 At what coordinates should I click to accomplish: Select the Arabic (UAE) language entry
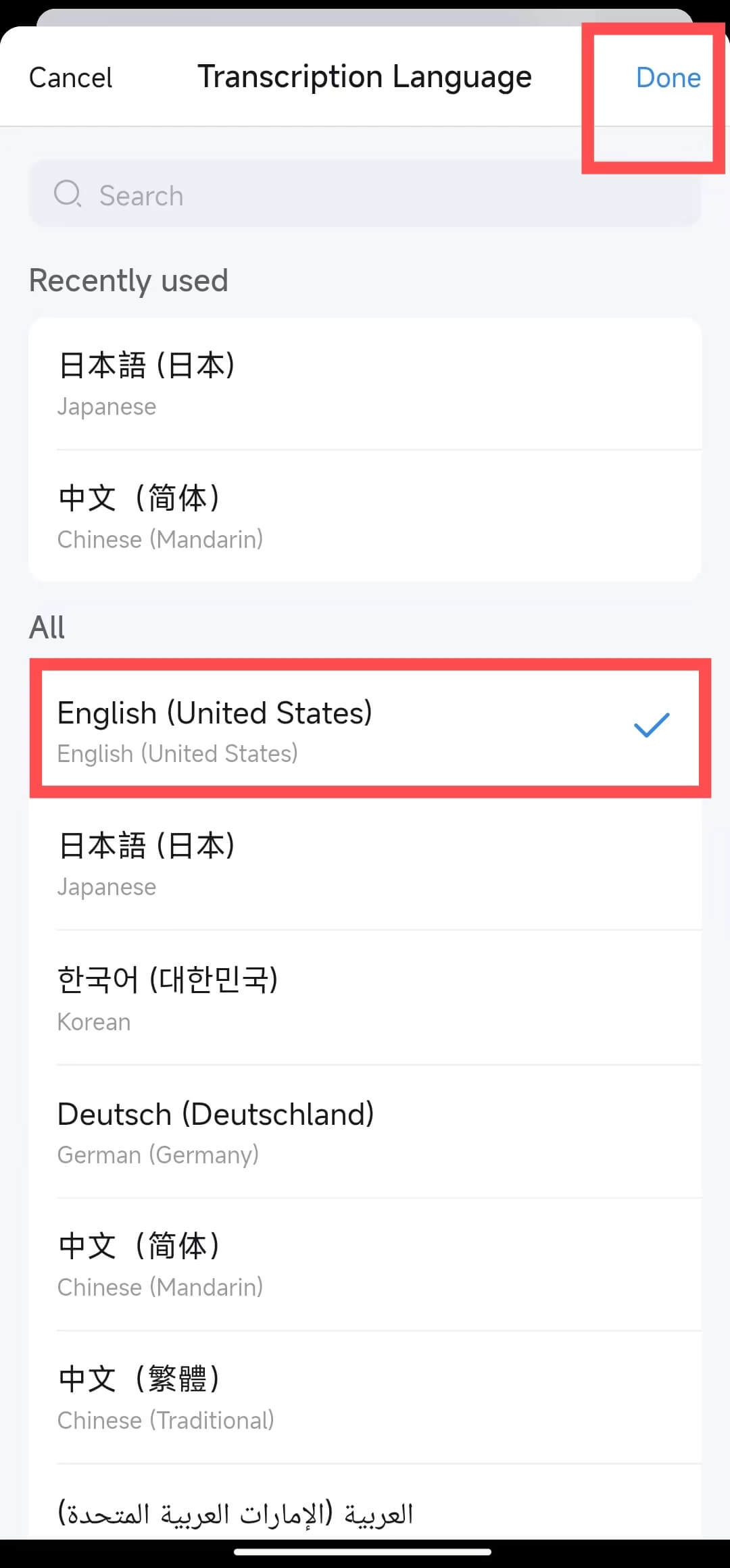365,1502
